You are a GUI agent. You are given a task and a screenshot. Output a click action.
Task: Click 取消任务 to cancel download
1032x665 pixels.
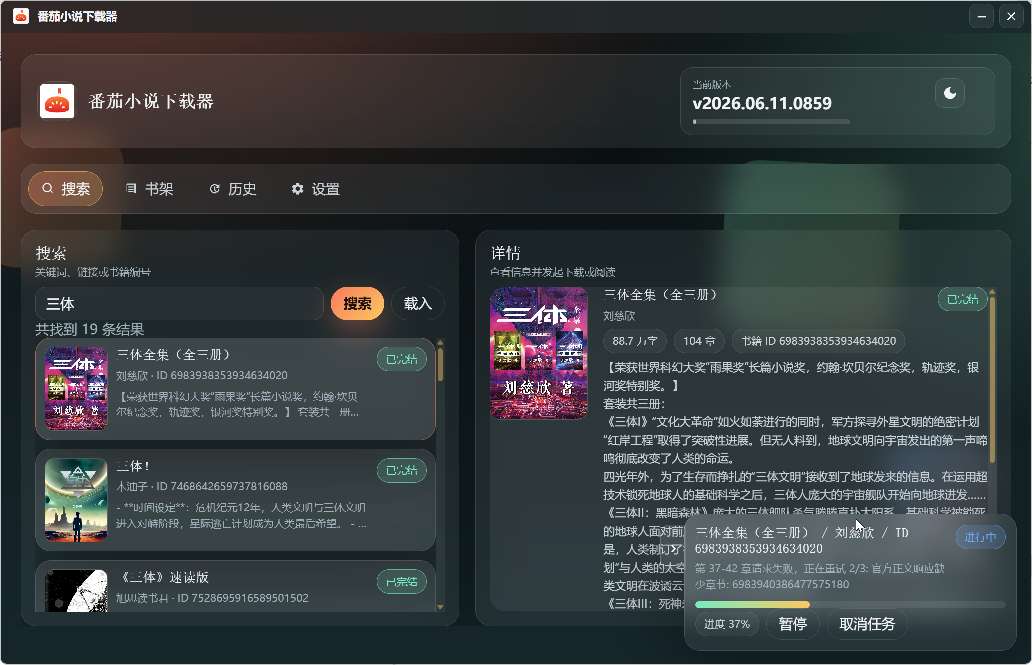pyautogui.click(x=867, y=624)
